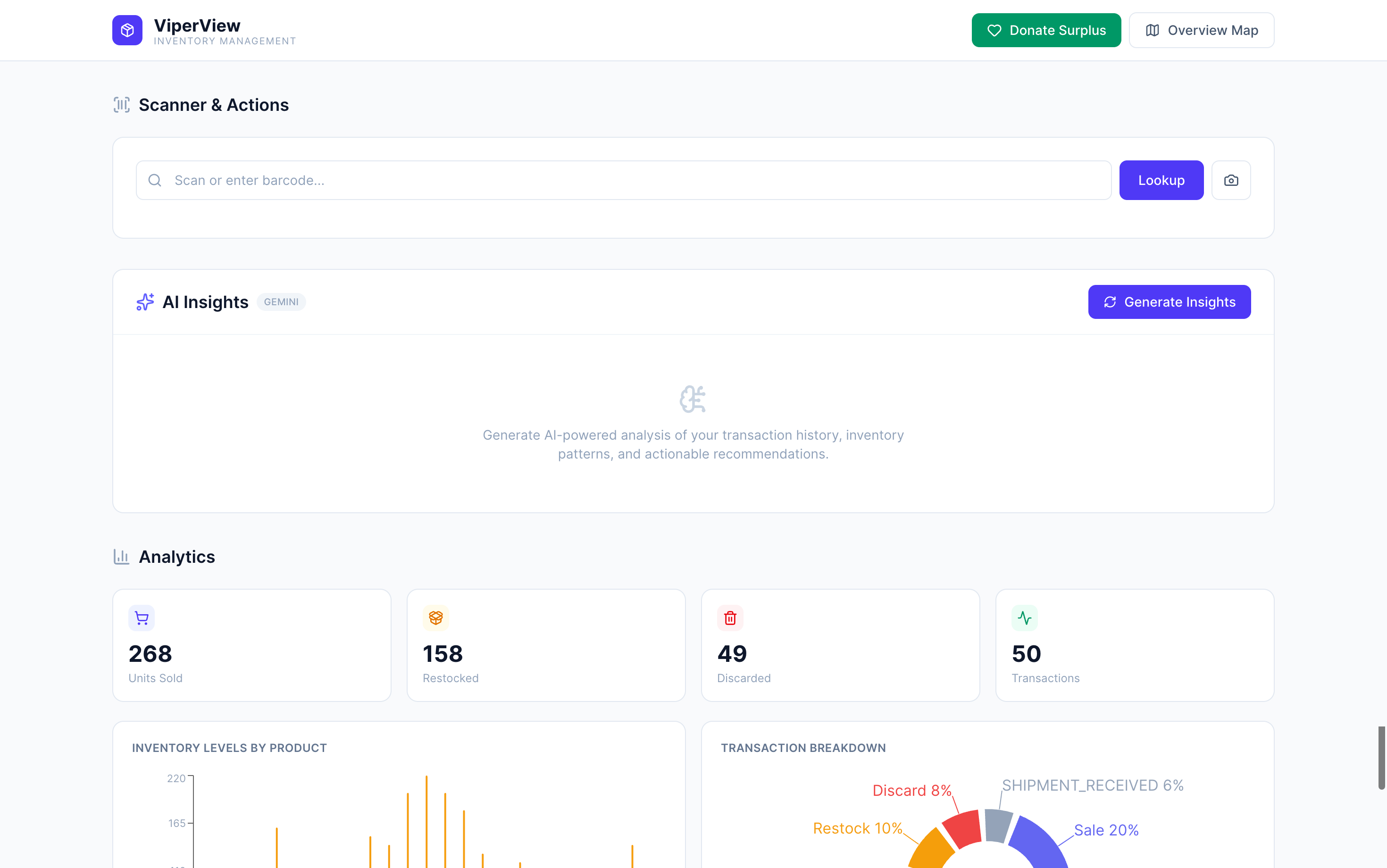Screen dimensions: 1387x868
Task: Click the Analytics bar chart icon
Action: coord(121,556)
